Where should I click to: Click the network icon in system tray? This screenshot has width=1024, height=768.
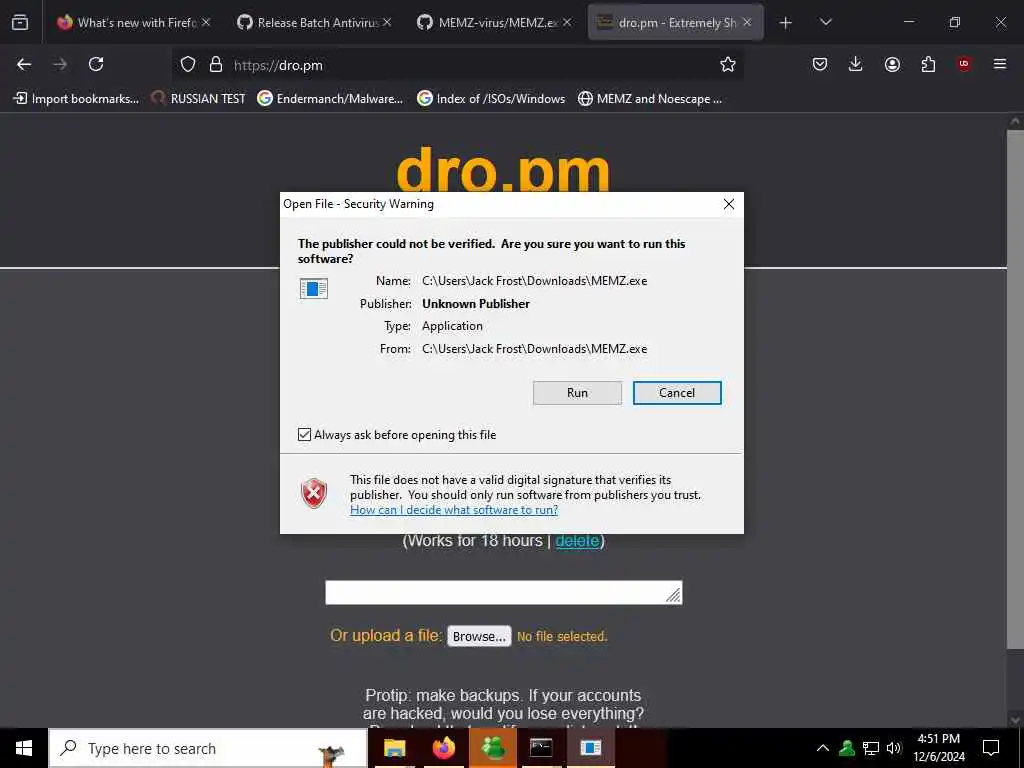[x=871, y=748]
